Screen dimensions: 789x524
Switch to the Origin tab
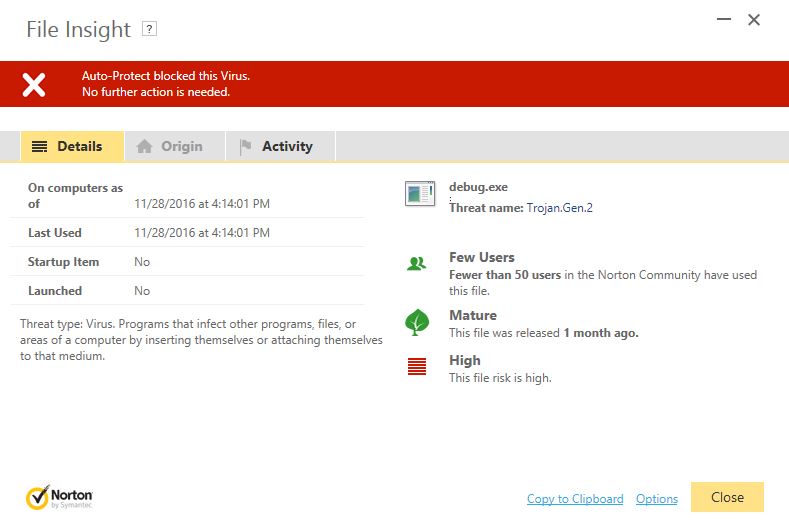pyautogui.click(x=181, y=146)
